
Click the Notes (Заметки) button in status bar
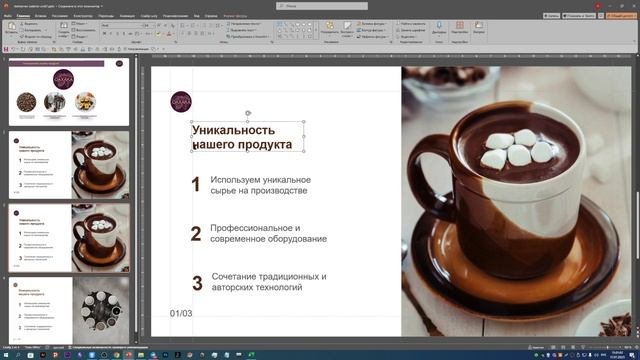coord(536,347)
